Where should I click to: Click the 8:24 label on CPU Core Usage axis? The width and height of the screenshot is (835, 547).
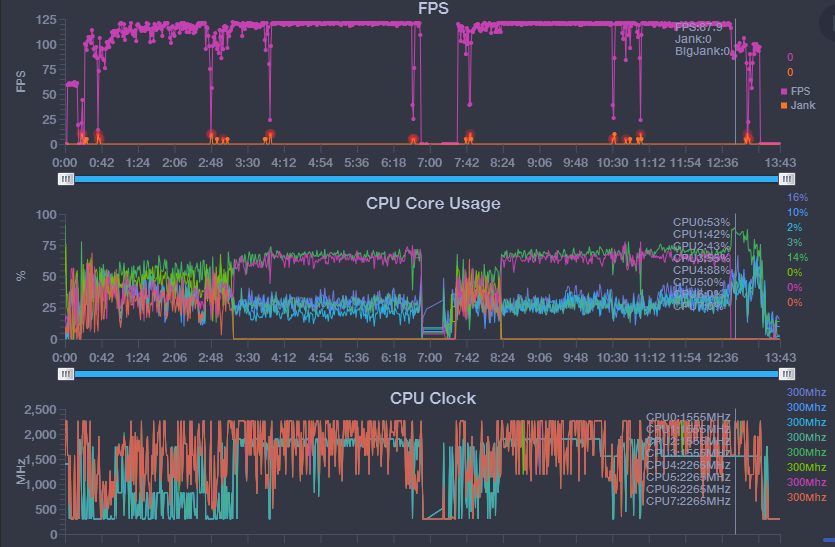pos(503,357)
